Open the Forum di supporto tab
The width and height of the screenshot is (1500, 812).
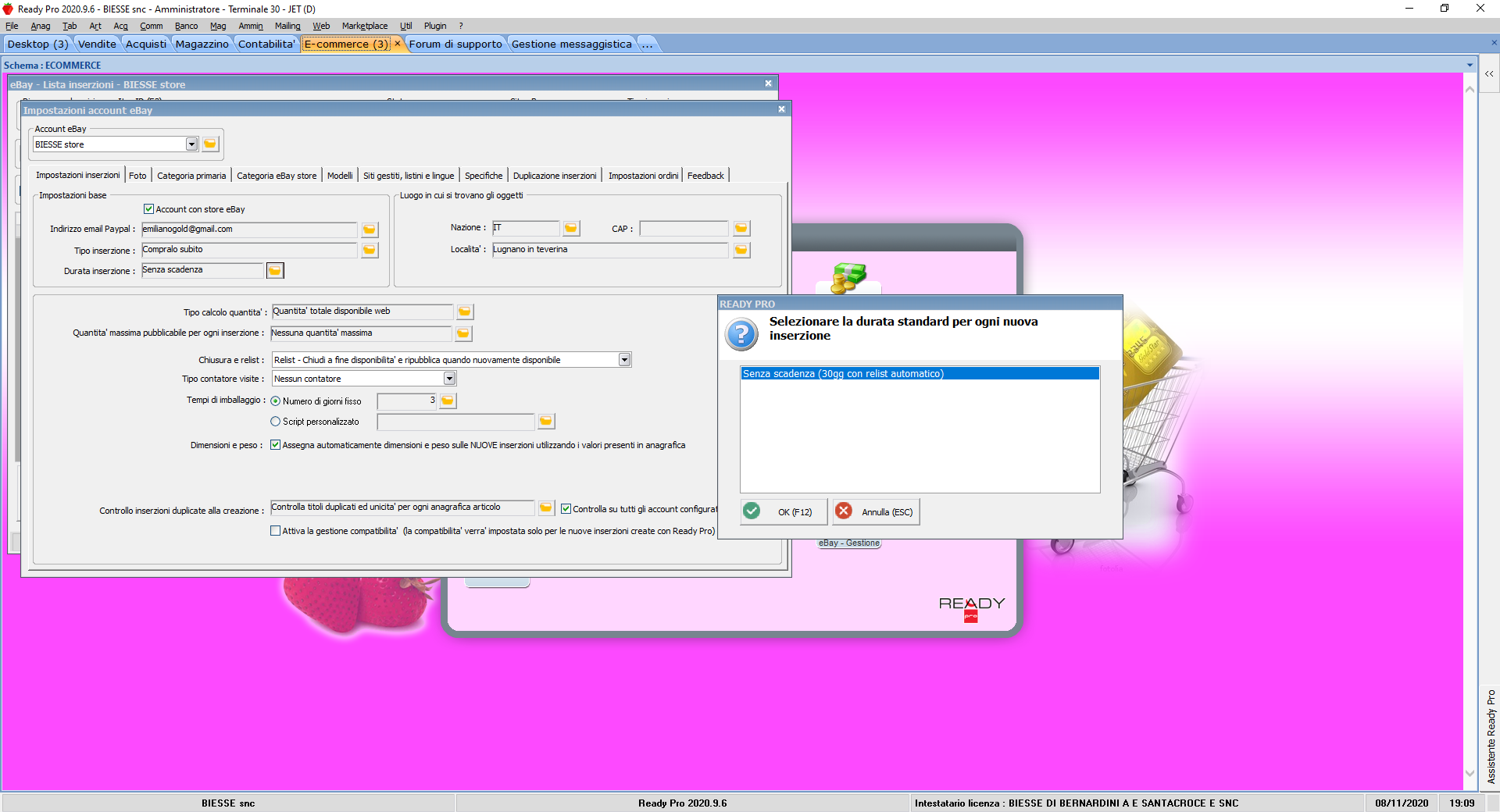(x=455, y=44)
